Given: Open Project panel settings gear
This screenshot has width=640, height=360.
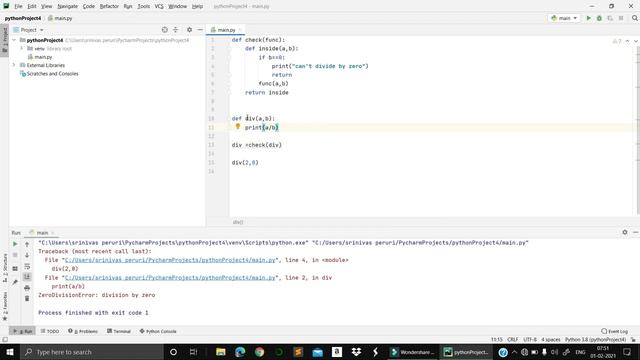Looking at the screenshot, I should click(x=189, y=30).
